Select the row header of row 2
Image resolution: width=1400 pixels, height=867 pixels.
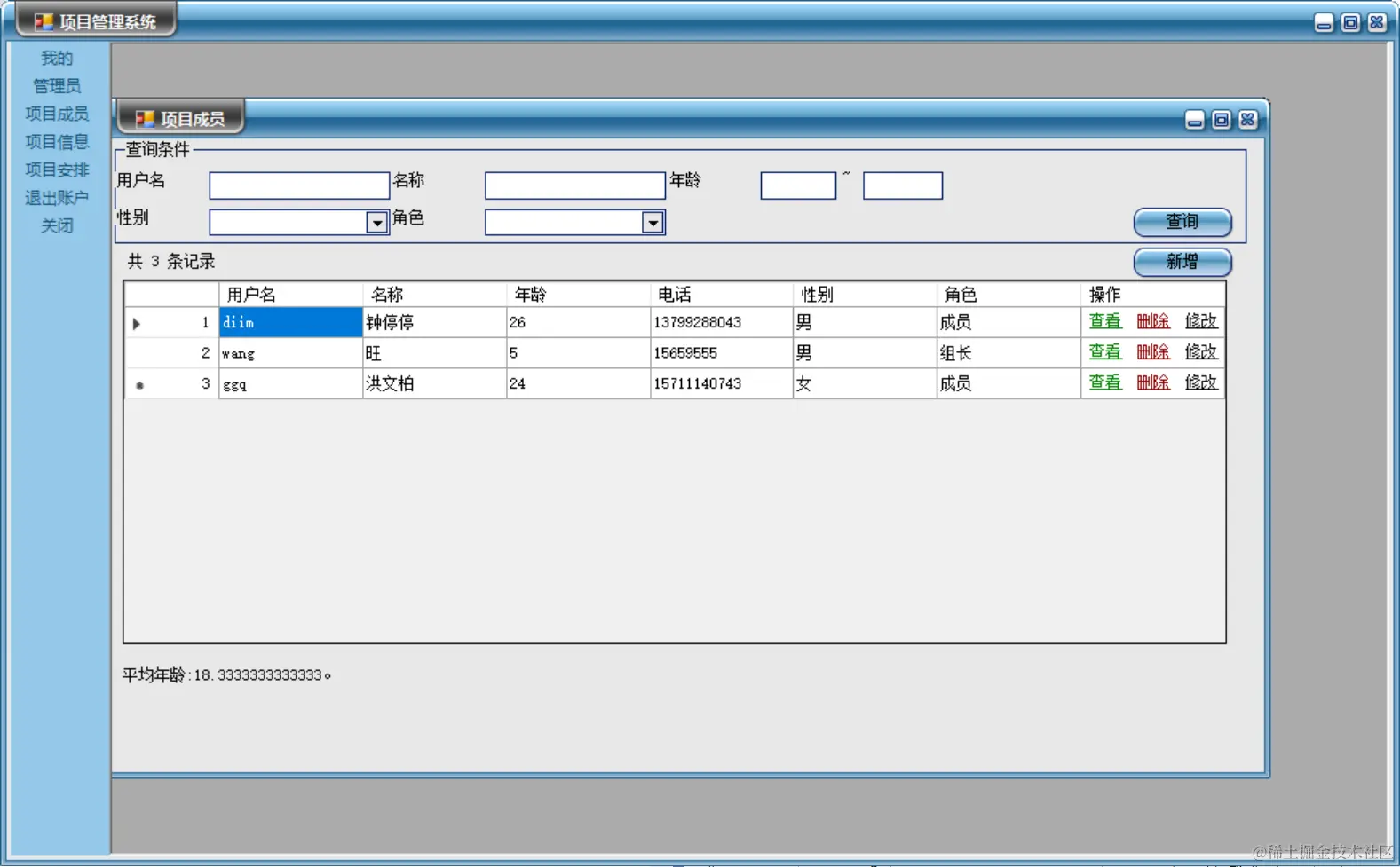coord(171,353)
